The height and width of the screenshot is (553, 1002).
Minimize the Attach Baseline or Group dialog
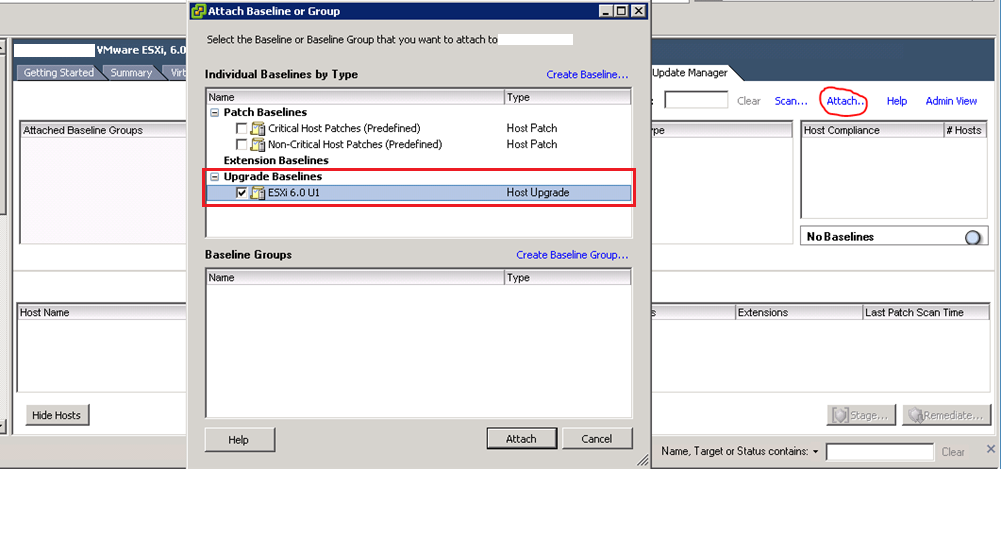pyautogui.click(x=606, y=11)
